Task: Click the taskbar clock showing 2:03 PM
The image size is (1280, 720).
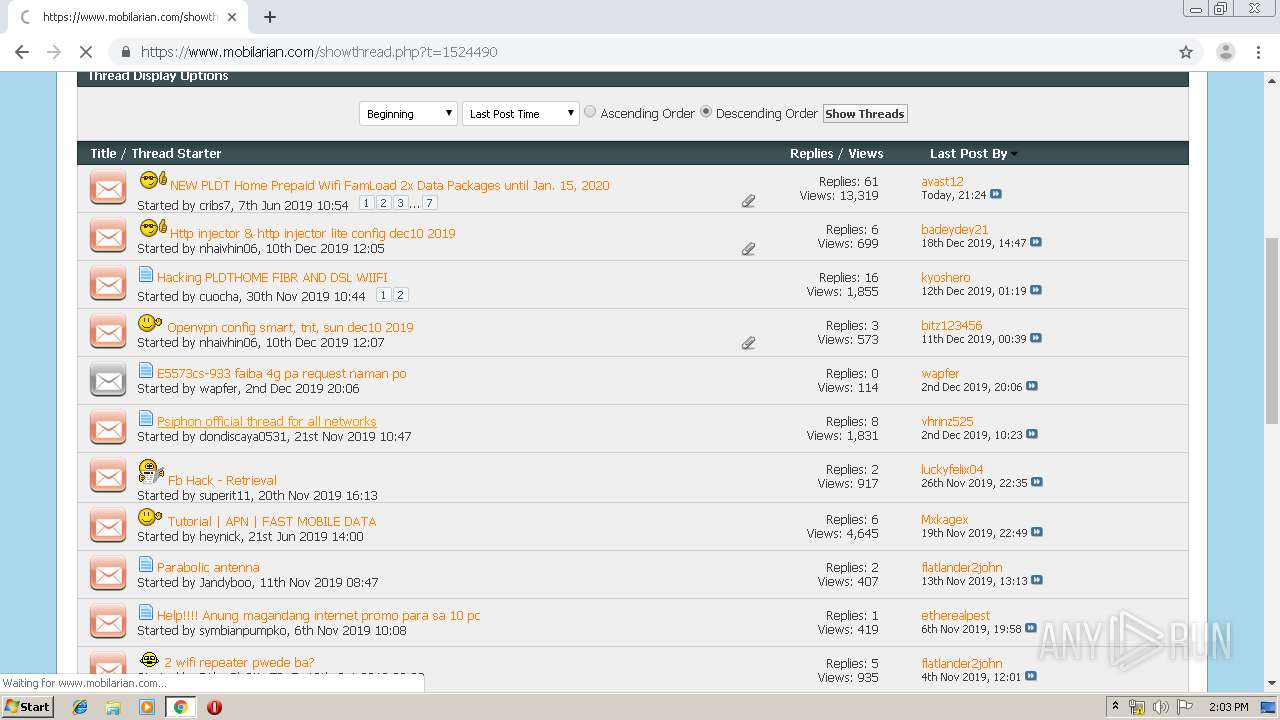Action: (x=1228, y=707)
